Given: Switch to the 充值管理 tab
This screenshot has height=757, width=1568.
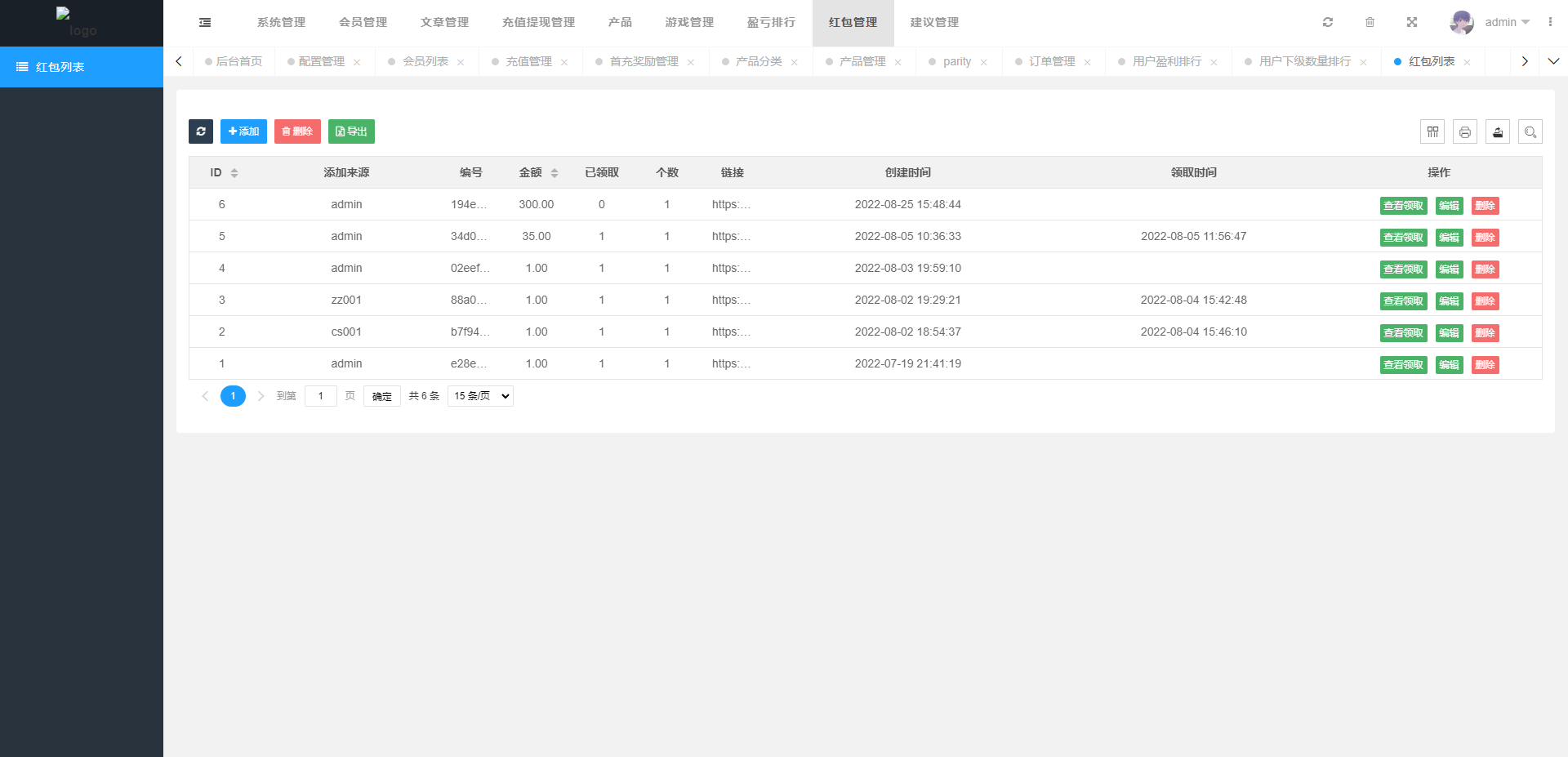Looking at the screenshot, I should 528,61.
